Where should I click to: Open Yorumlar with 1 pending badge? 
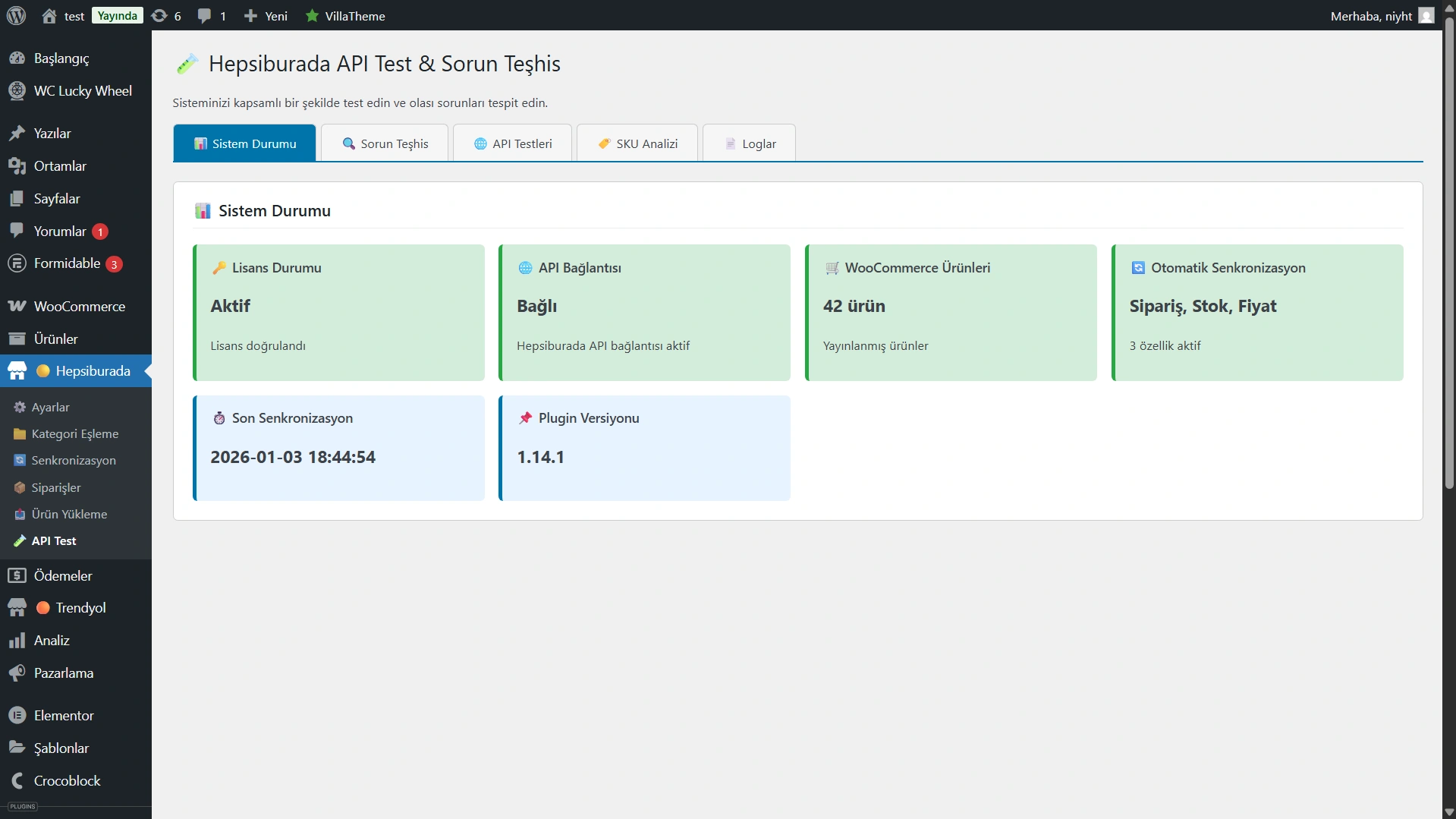tap(60, 231)
